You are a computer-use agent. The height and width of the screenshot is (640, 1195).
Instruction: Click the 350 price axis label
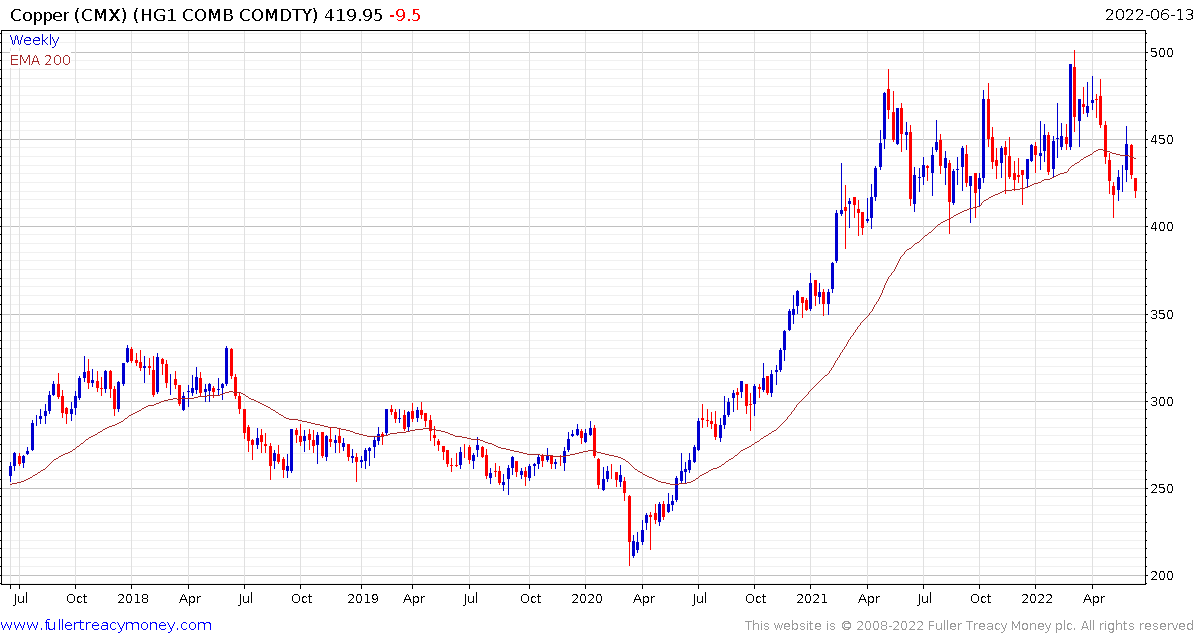(1162, 315)
